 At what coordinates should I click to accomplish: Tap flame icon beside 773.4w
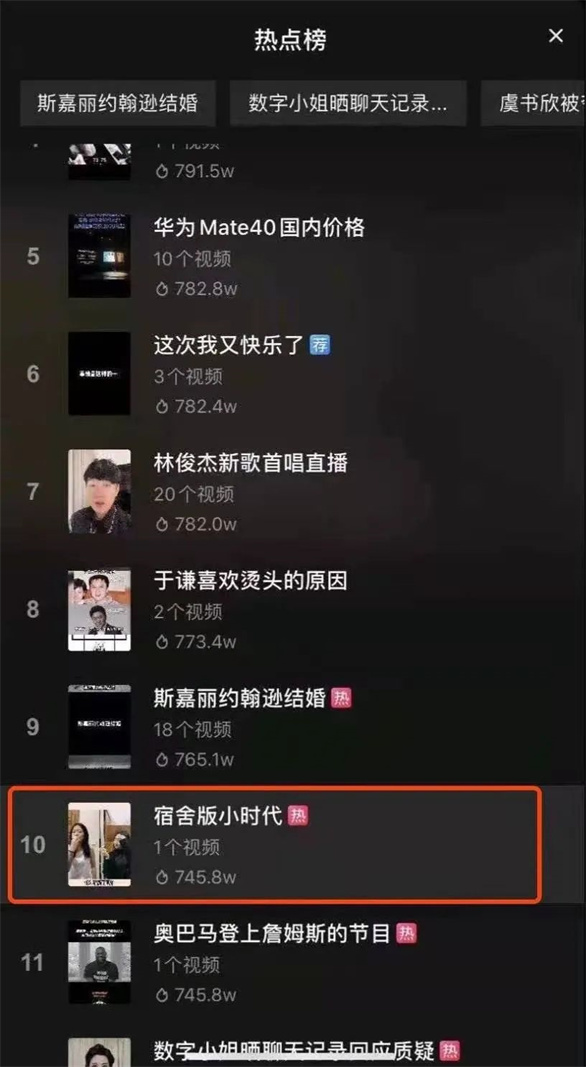tap(162, 641)
